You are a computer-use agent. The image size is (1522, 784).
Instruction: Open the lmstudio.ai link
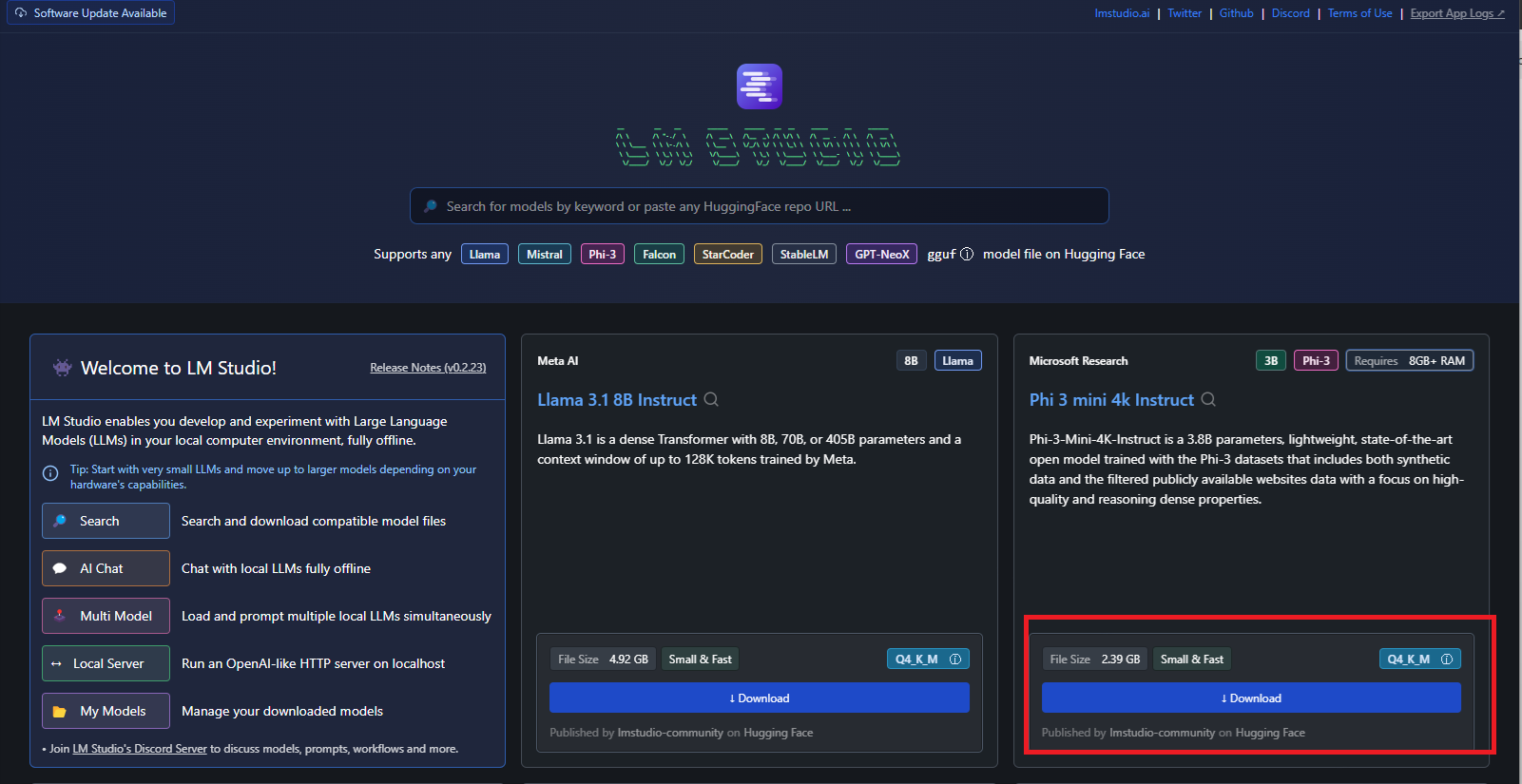click(1122, 13)
